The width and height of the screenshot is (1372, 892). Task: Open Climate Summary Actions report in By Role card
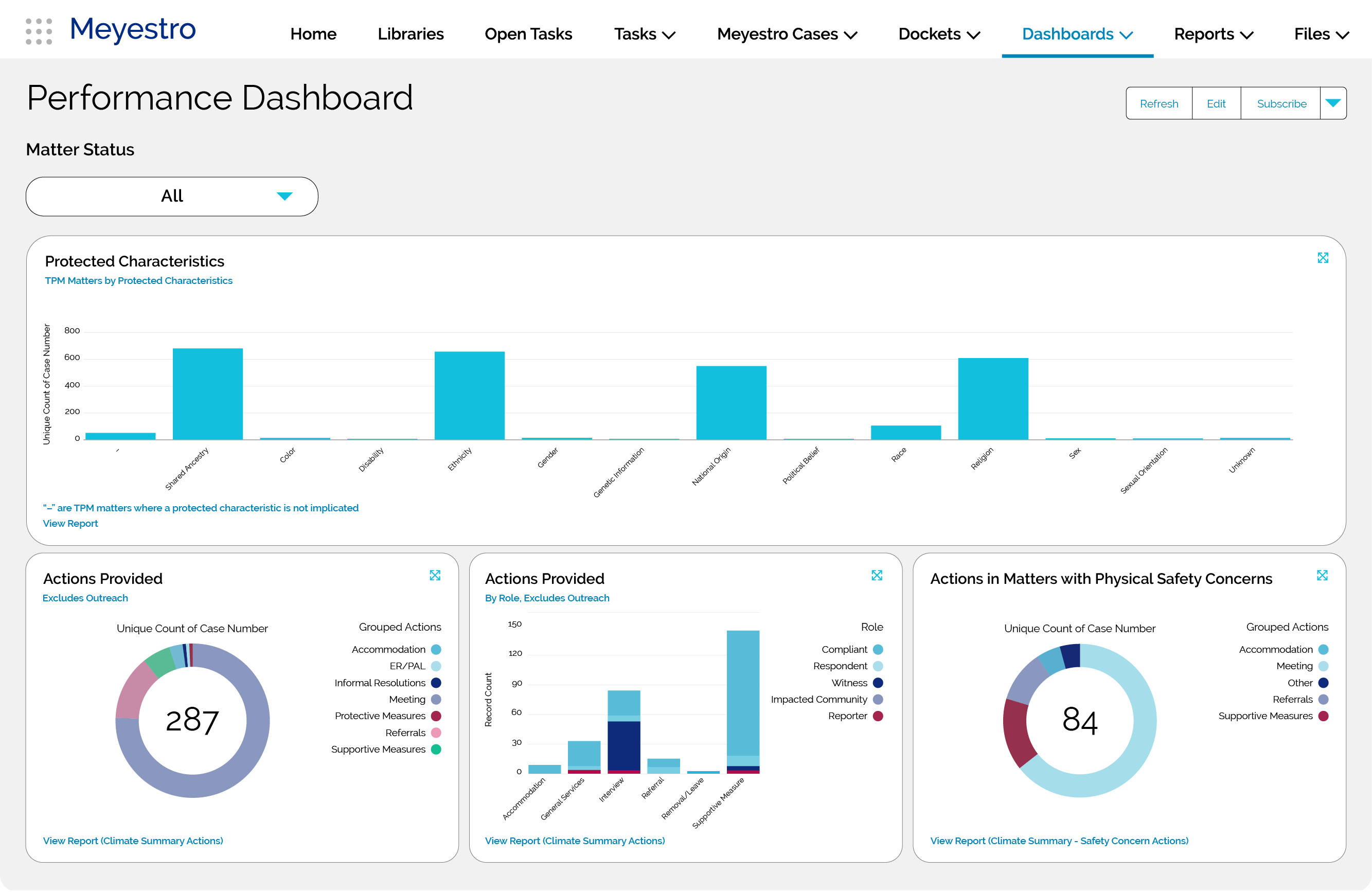tap(575, 841)
